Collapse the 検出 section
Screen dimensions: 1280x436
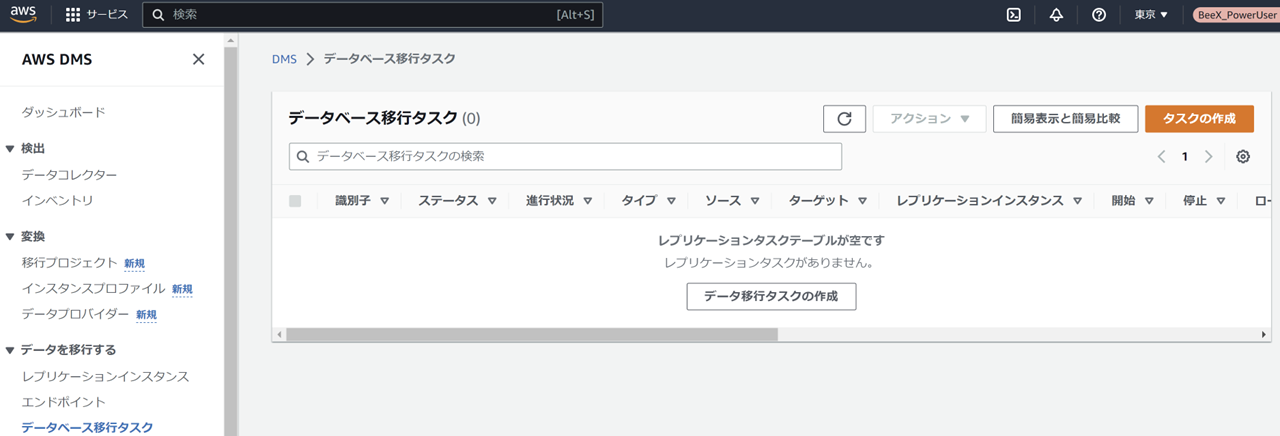(10, 148)
